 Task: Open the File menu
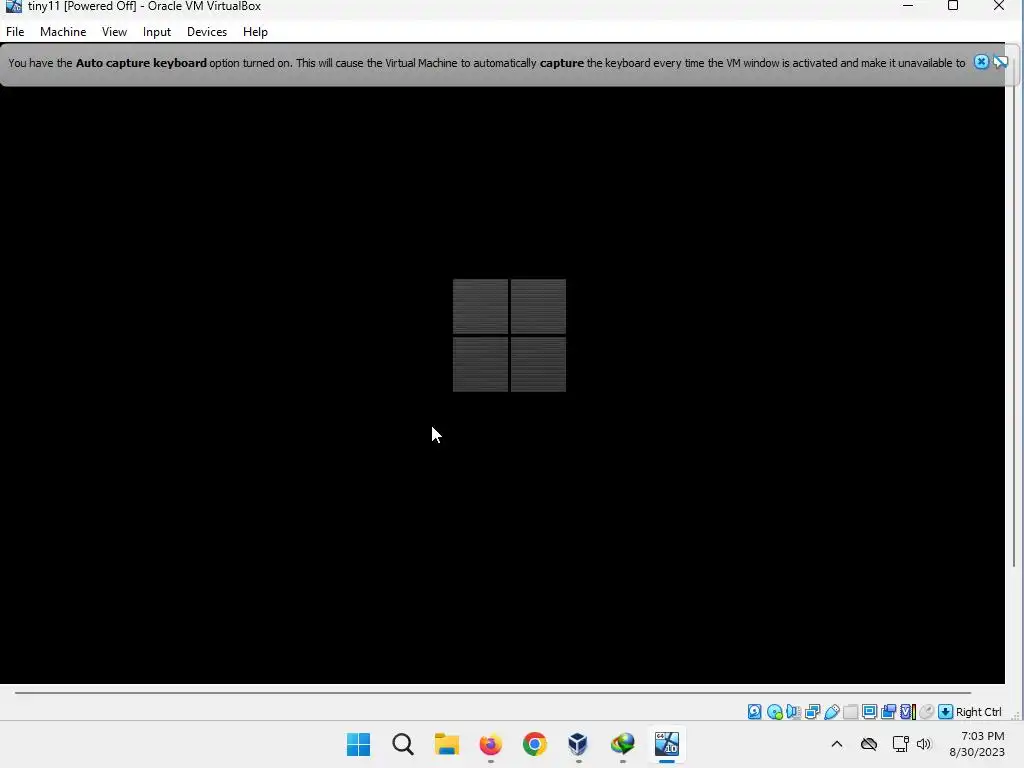coord(15,32)
